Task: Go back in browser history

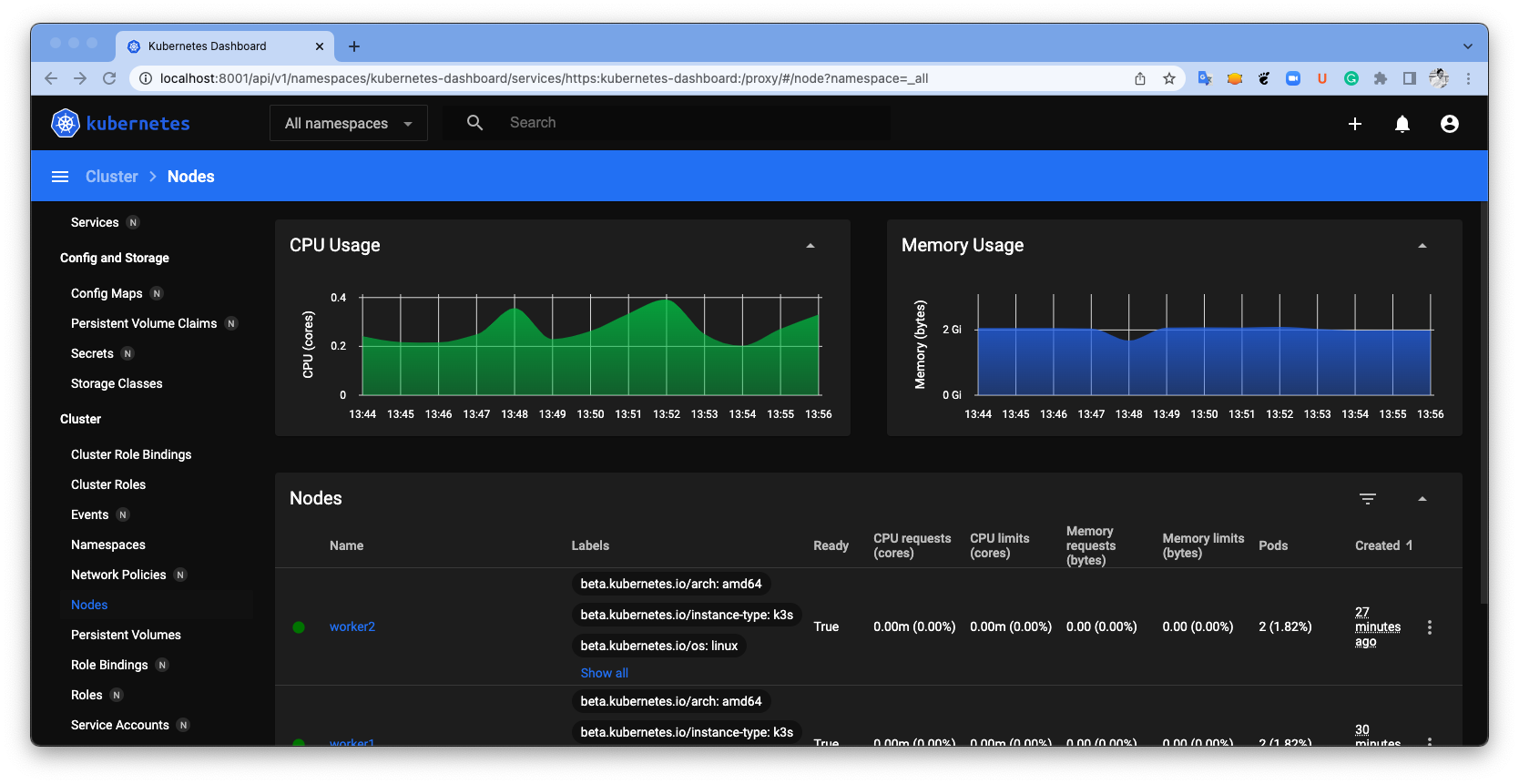Action: [x=51, y=78]
